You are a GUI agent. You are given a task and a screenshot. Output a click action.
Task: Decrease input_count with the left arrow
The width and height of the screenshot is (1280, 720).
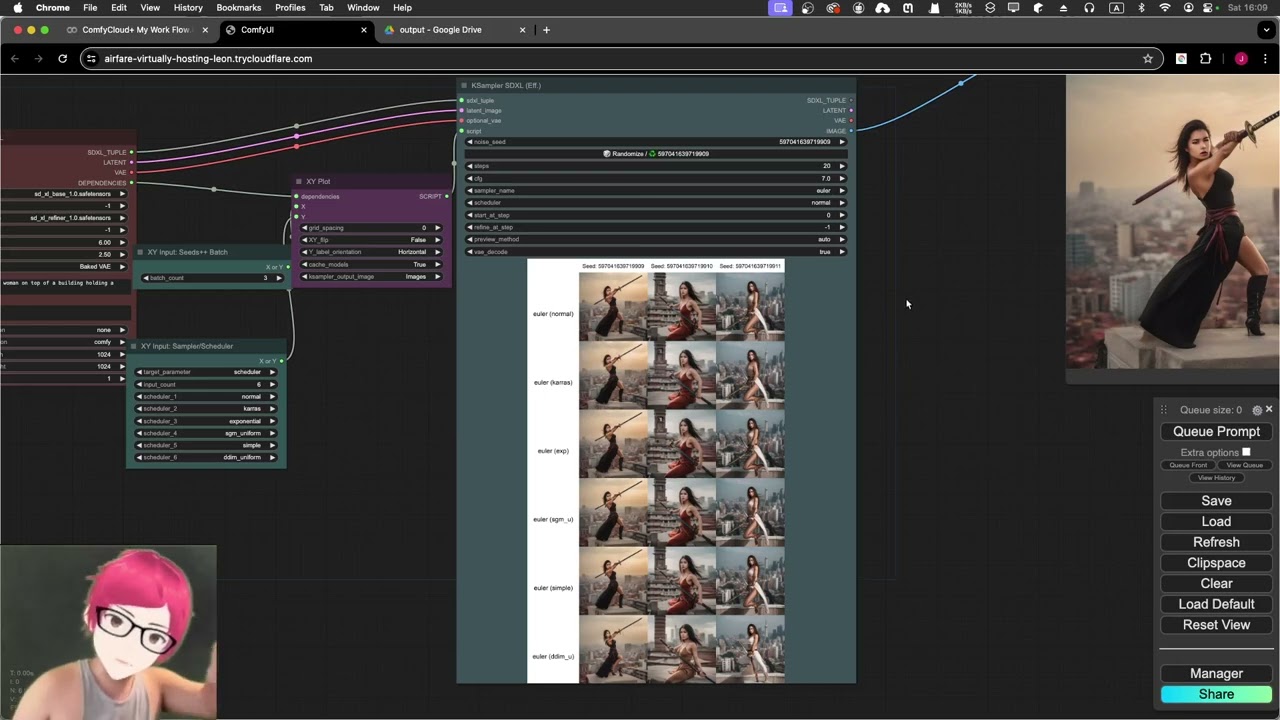139,385
